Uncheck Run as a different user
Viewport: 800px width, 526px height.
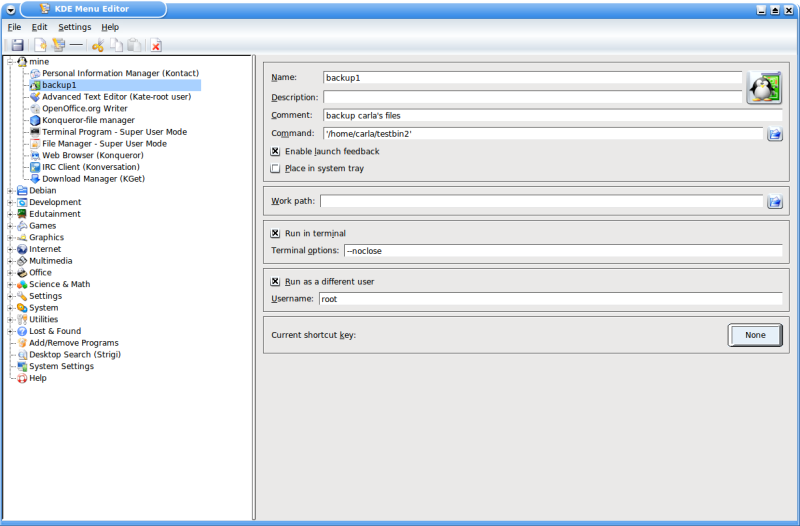point(276,282)
